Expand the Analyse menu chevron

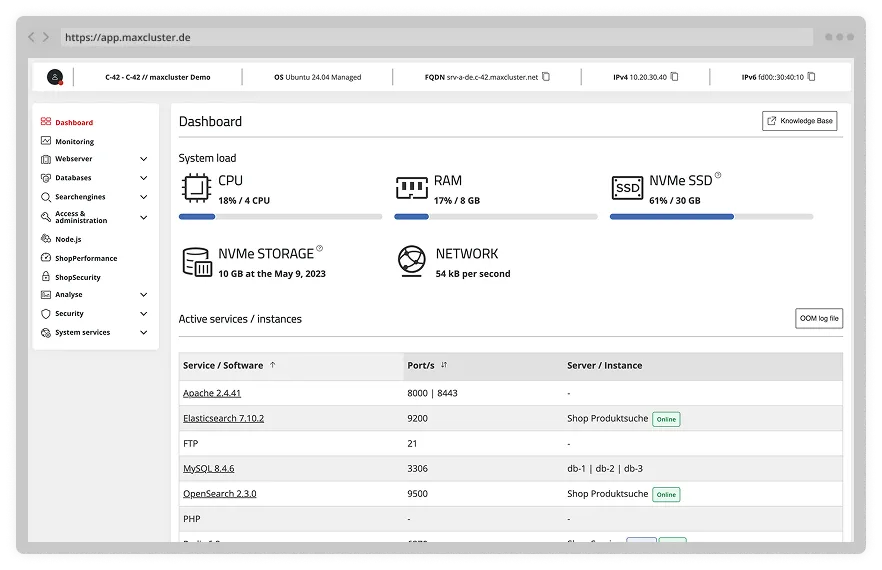pyautogui.click(x=143, y=294)
